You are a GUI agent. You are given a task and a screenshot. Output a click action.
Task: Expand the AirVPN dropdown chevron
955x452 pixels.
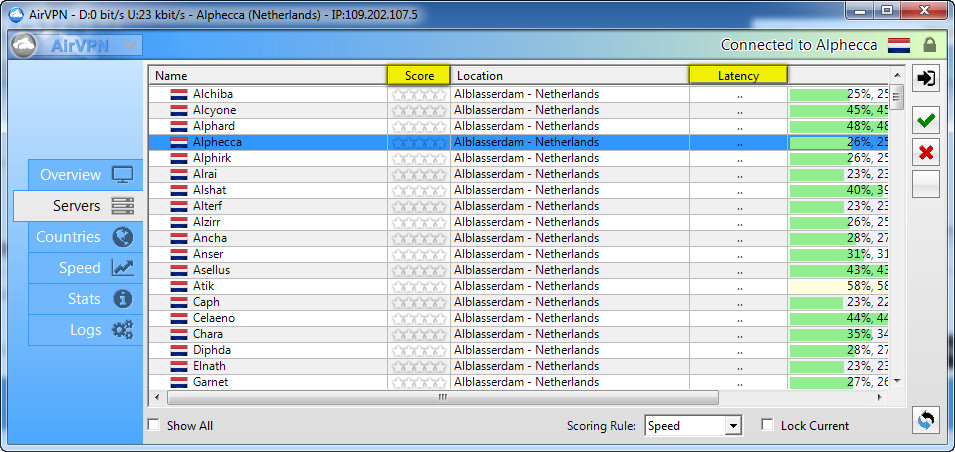130,45
